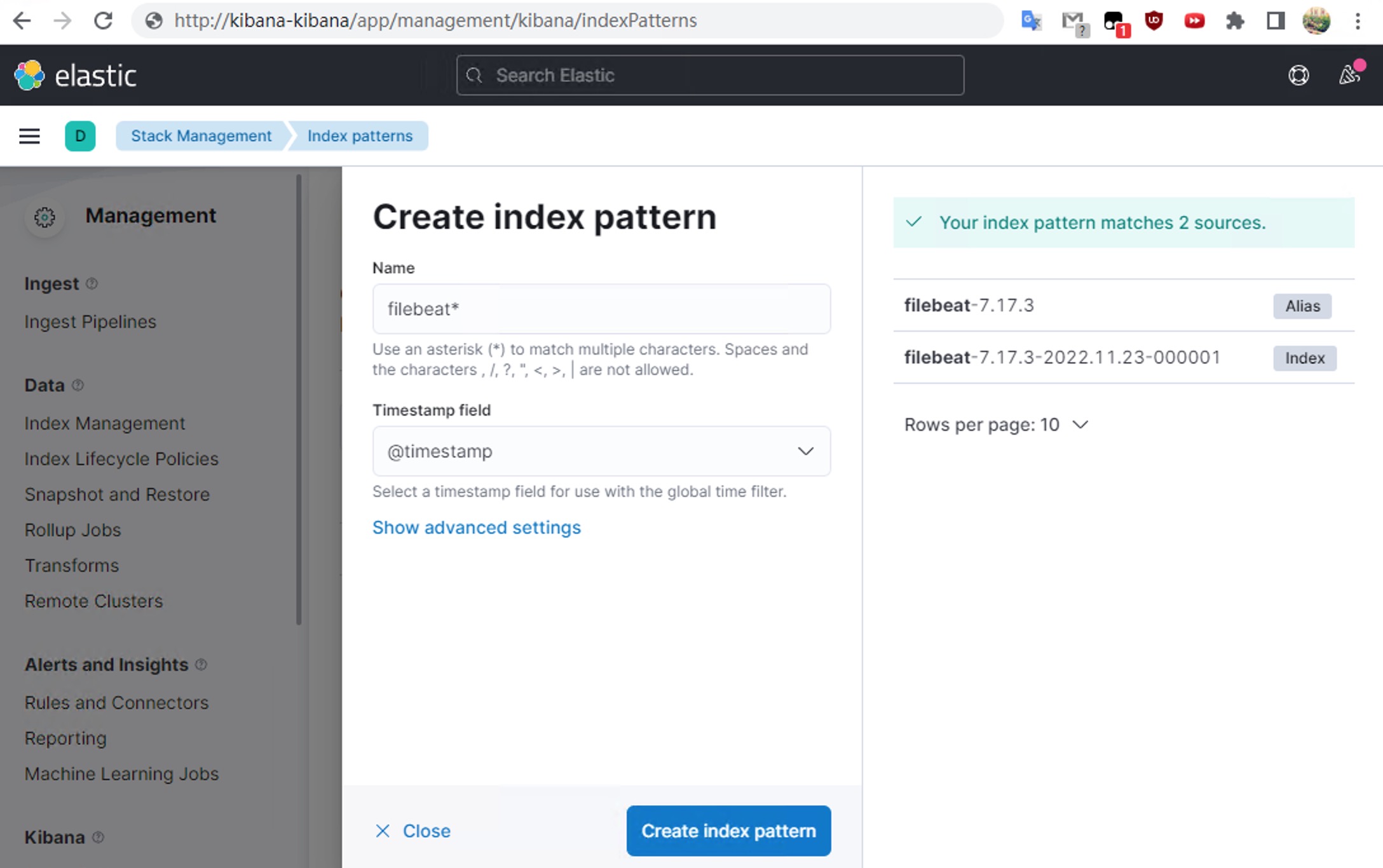Focus the Search Elastic box
This screenshot has width=1383, height=868.
pos(710,76)
